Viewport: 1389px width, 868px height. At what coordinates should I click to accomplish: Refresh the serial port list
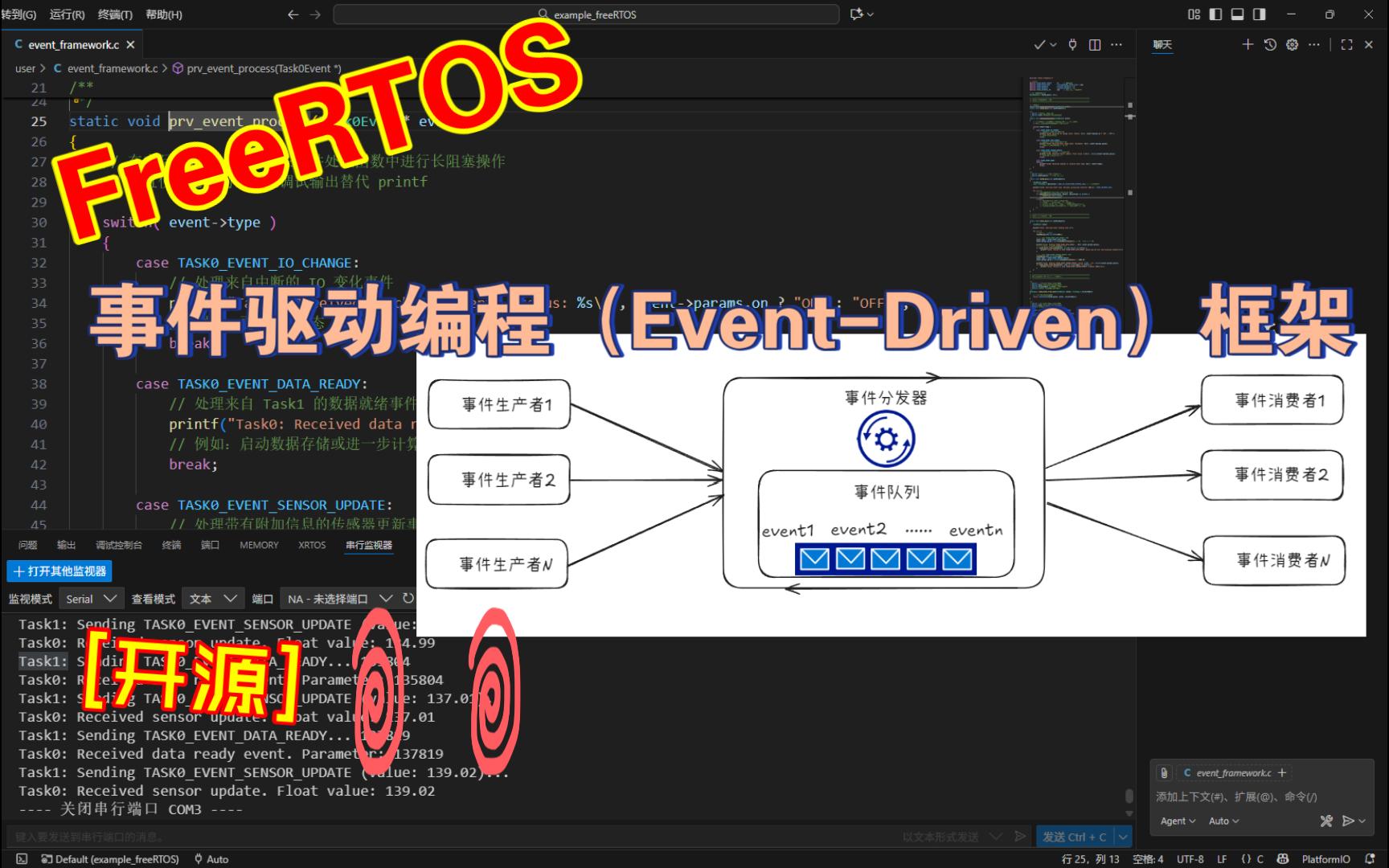point(408,599)
